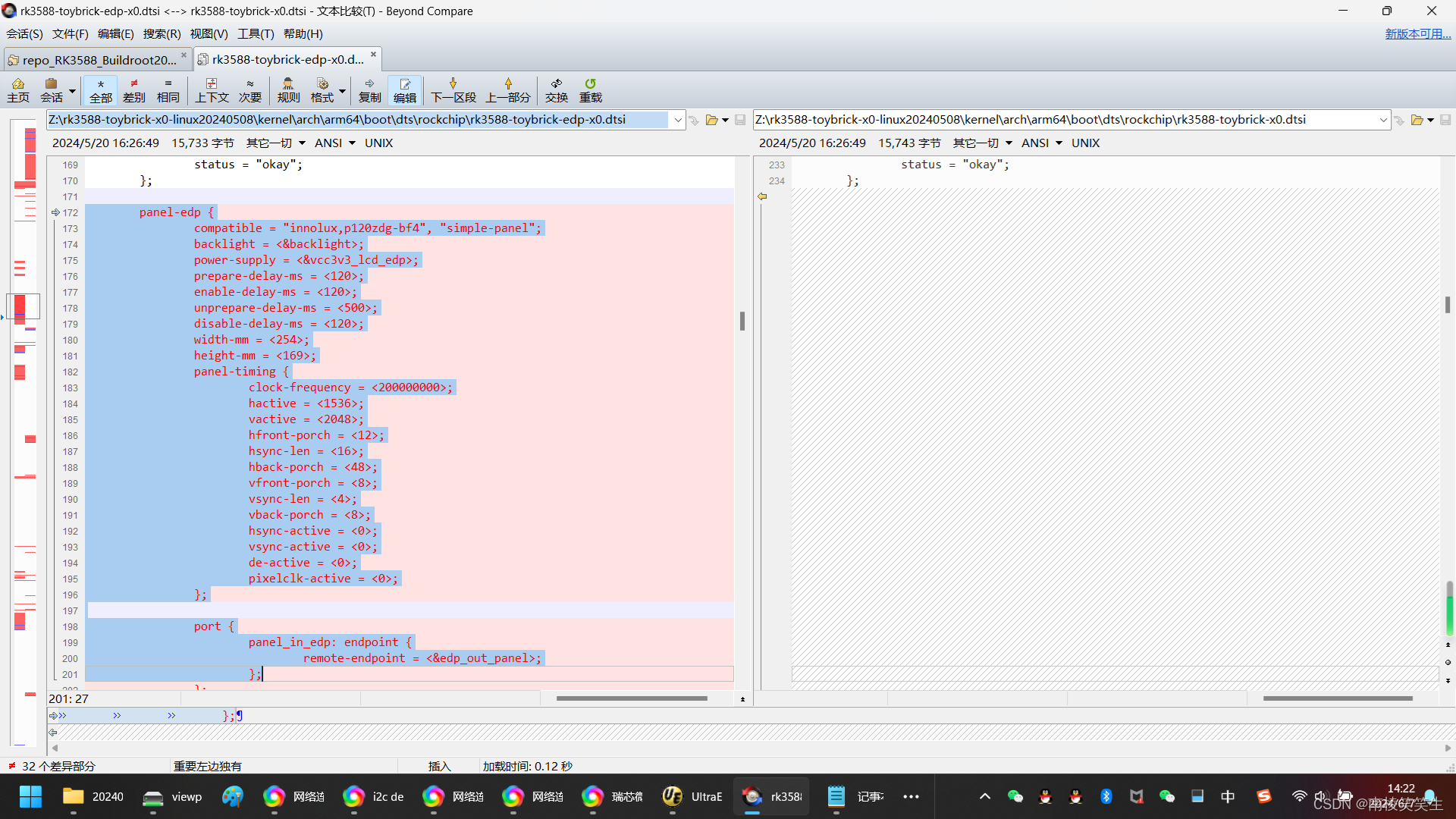
Task: Open the Rules (规则) toolbar icon
Action: tap(288, 89)
